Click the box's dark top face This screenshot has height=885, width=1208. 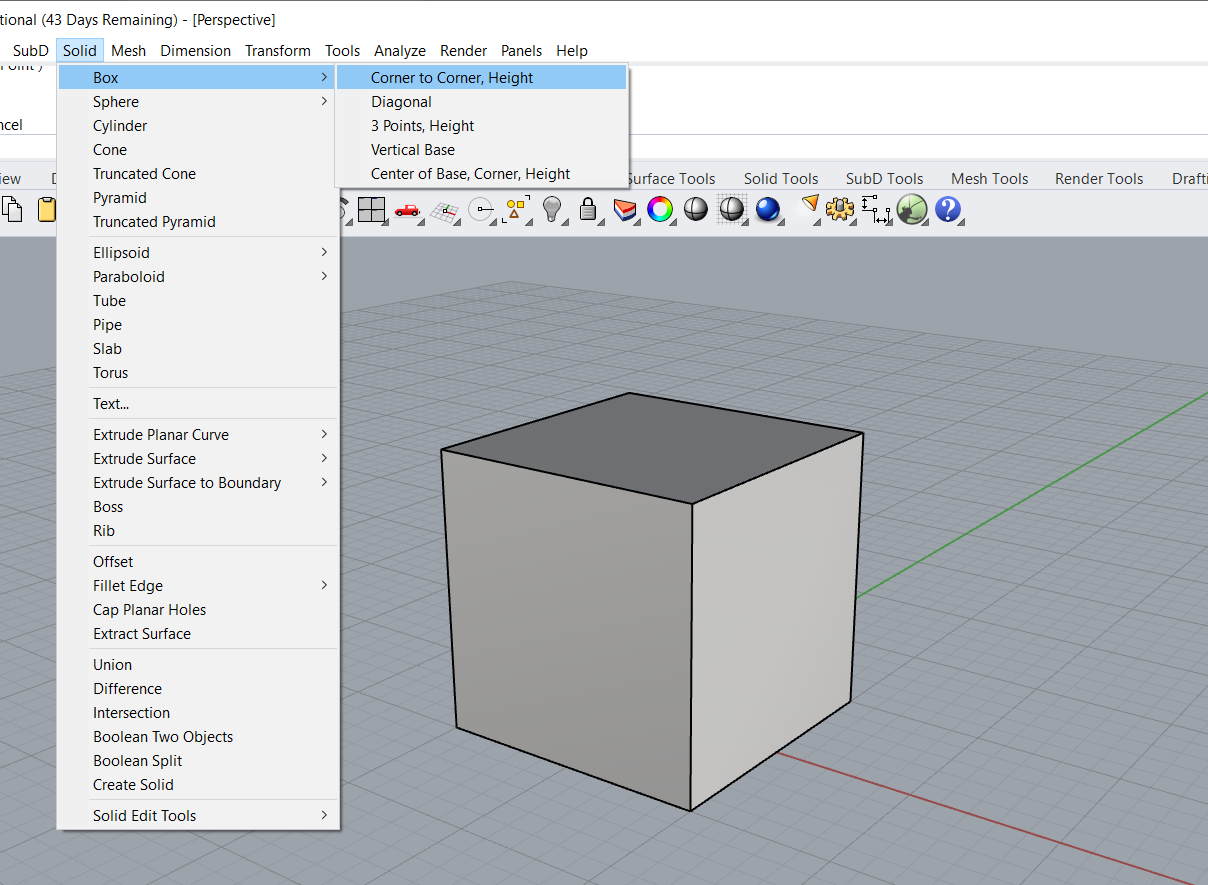(x=650, y=445)
